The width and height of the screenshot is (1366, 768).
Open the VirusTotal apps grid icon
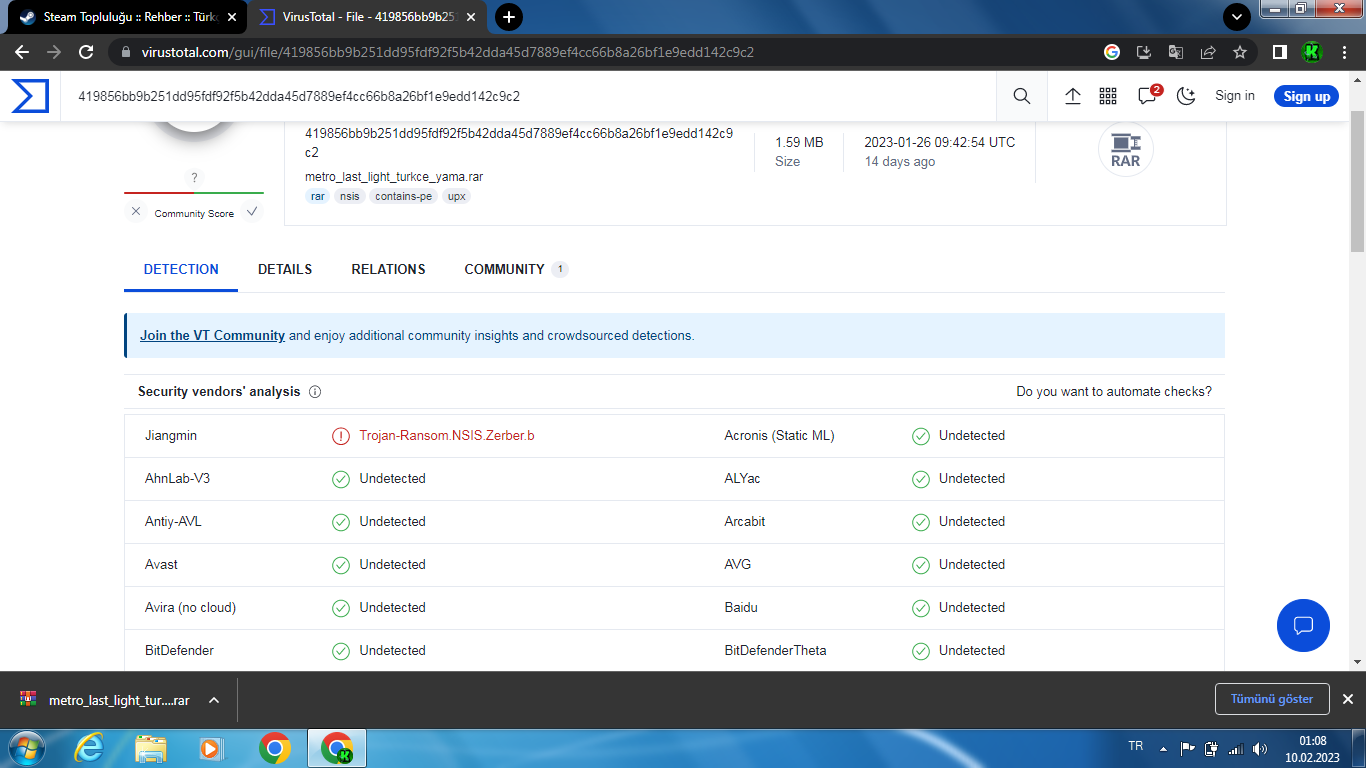[1108, 96]
